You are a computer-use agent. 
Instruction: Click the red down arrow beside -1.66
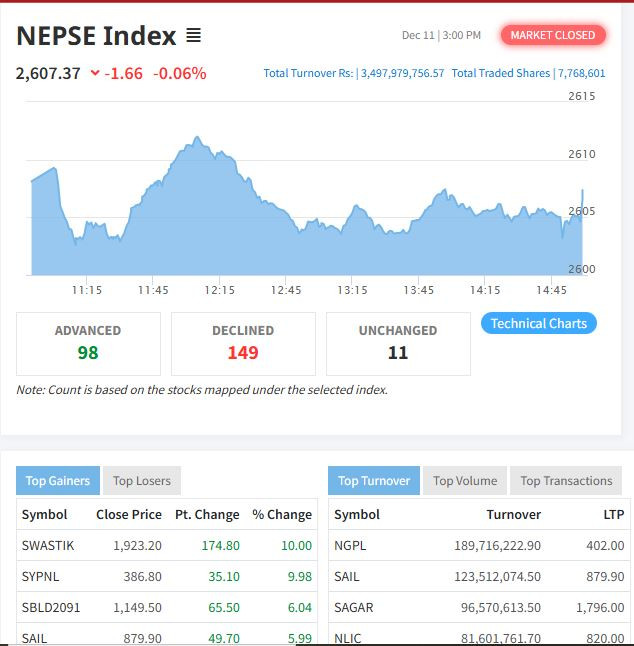pyautogui.click(x=95, y=73)
